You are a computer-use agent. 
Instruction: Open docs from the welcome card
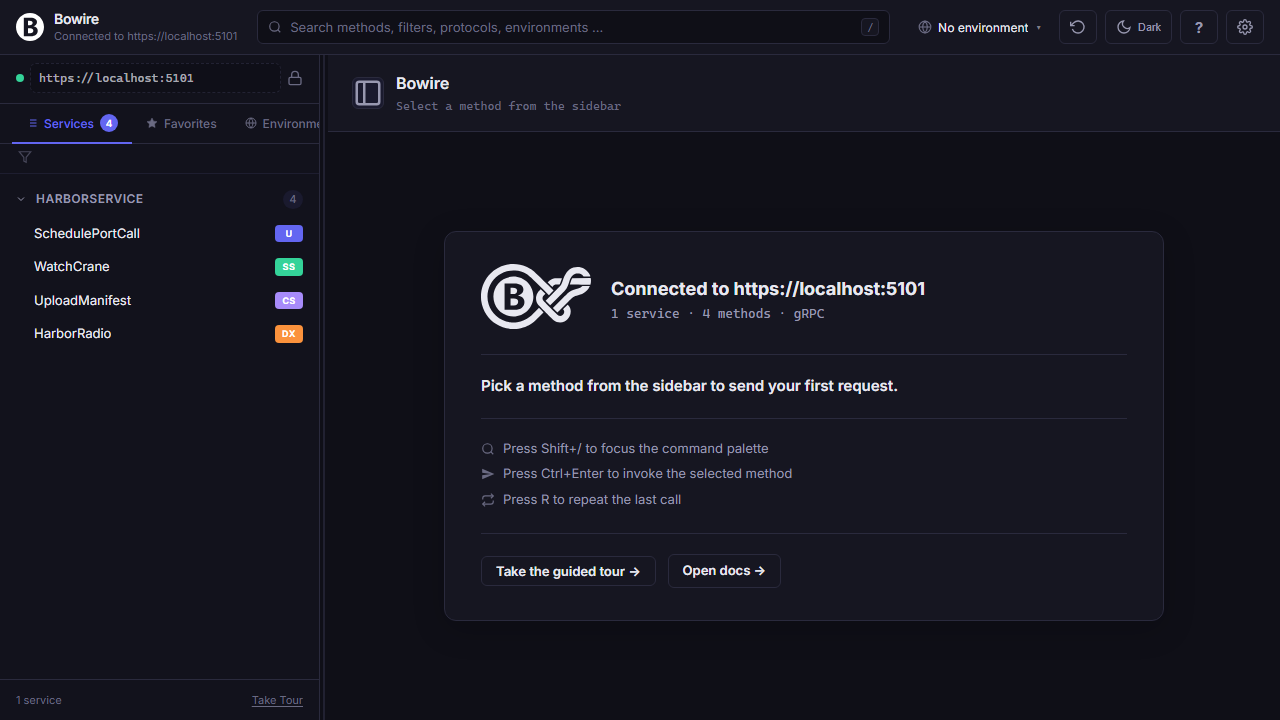point(724,571)
